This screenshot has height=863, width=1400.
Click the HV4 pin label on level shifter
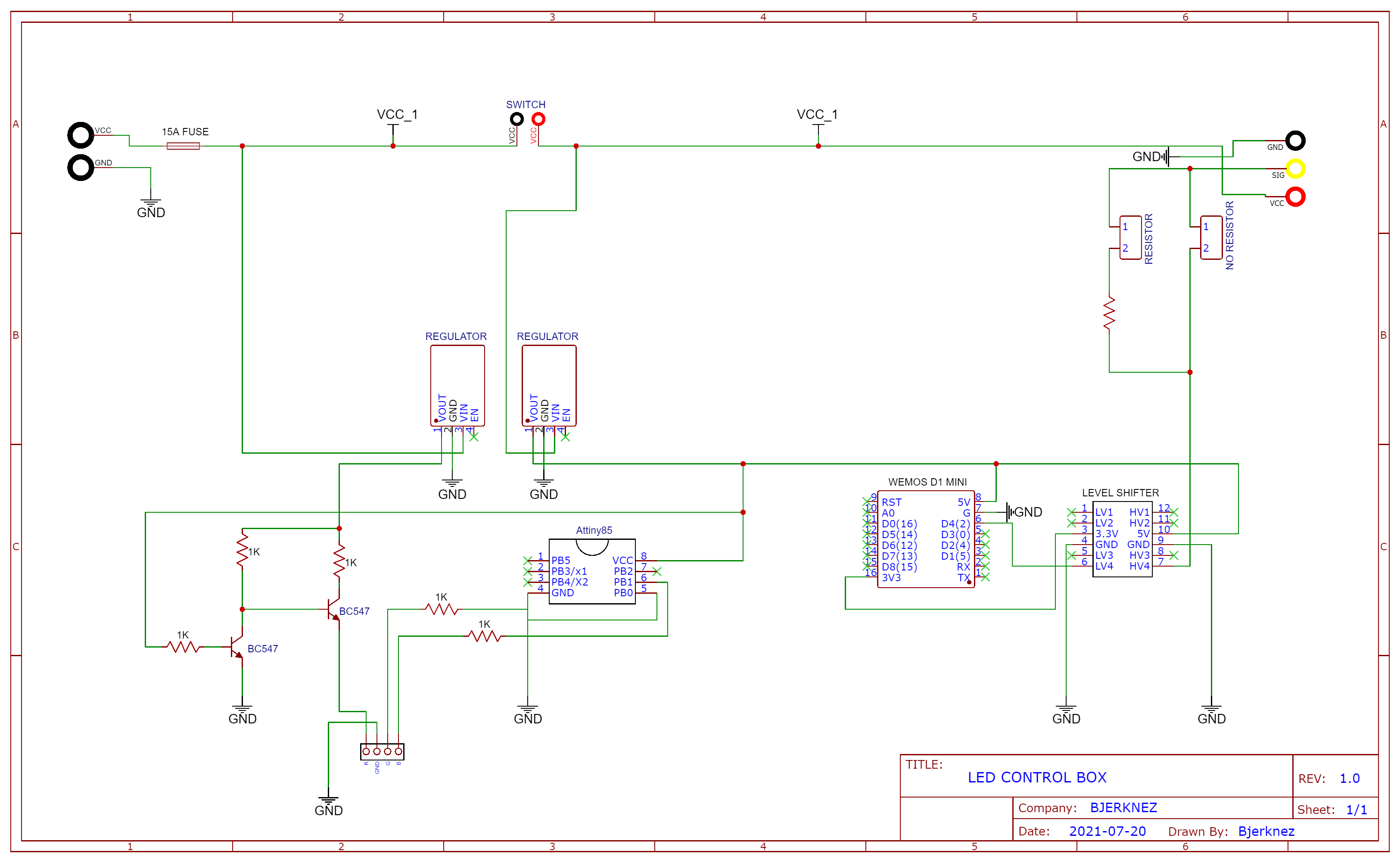[1139, 566]
